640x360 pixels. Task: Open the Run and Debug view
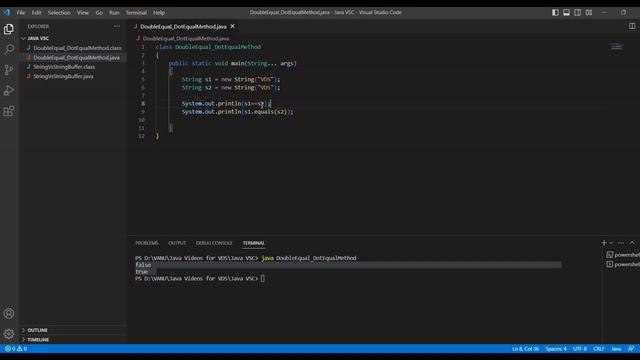click(x=9, y=90)
